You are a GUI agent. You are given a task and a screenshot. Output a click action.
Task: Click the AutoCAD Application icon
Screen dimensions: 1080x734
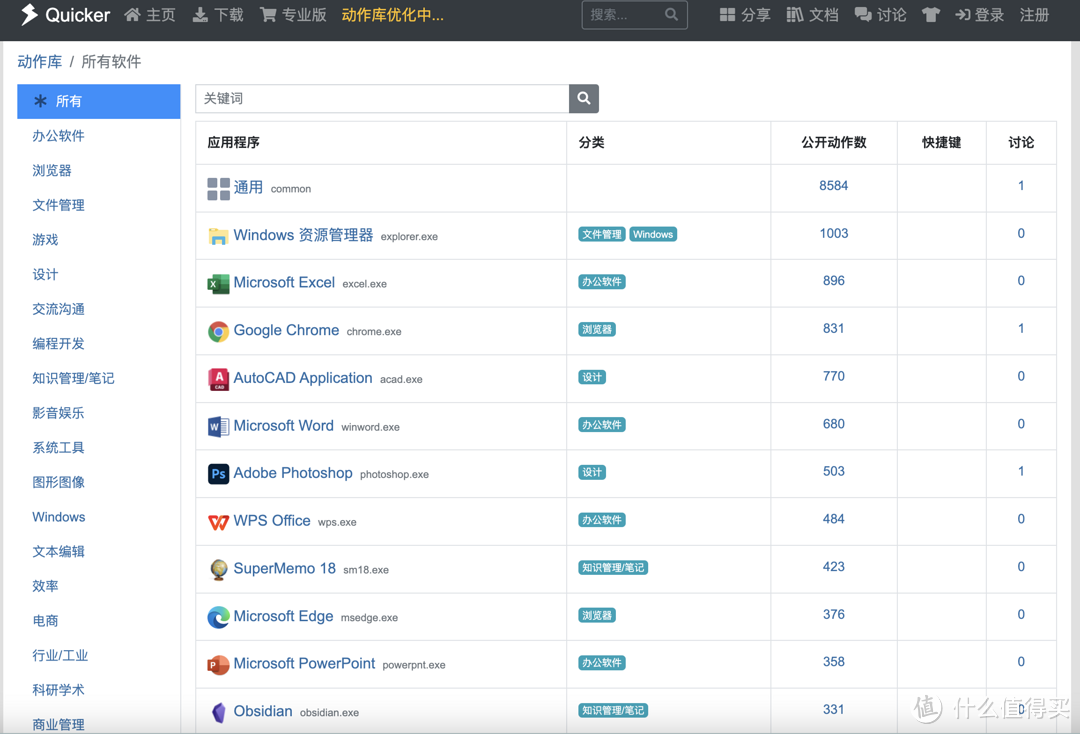coord(218,379)
